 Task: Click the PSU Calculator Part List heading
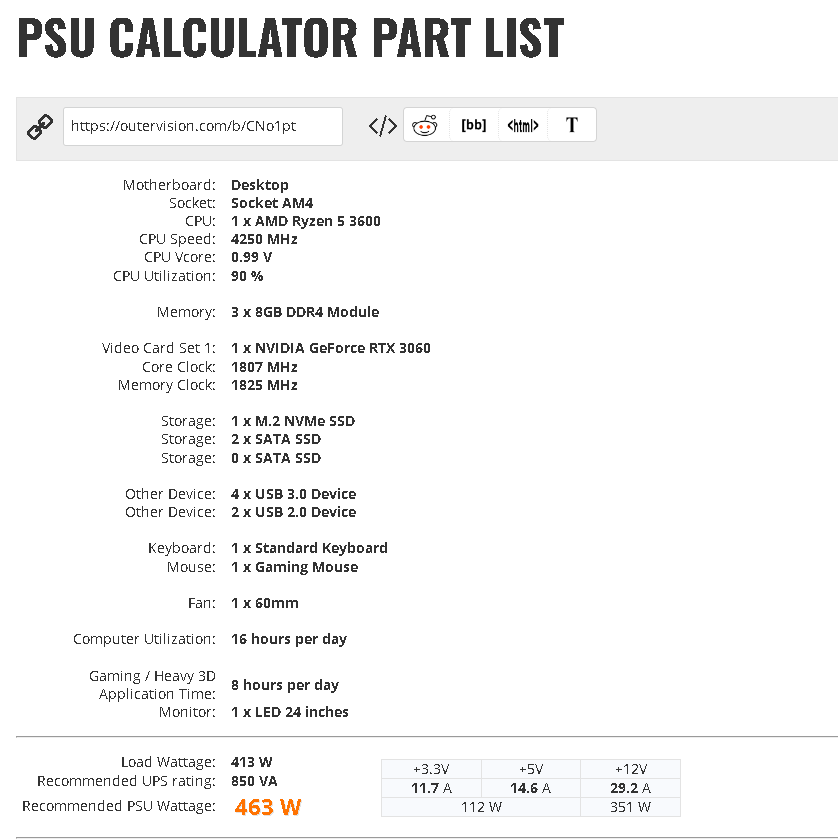tap(291, 37)
